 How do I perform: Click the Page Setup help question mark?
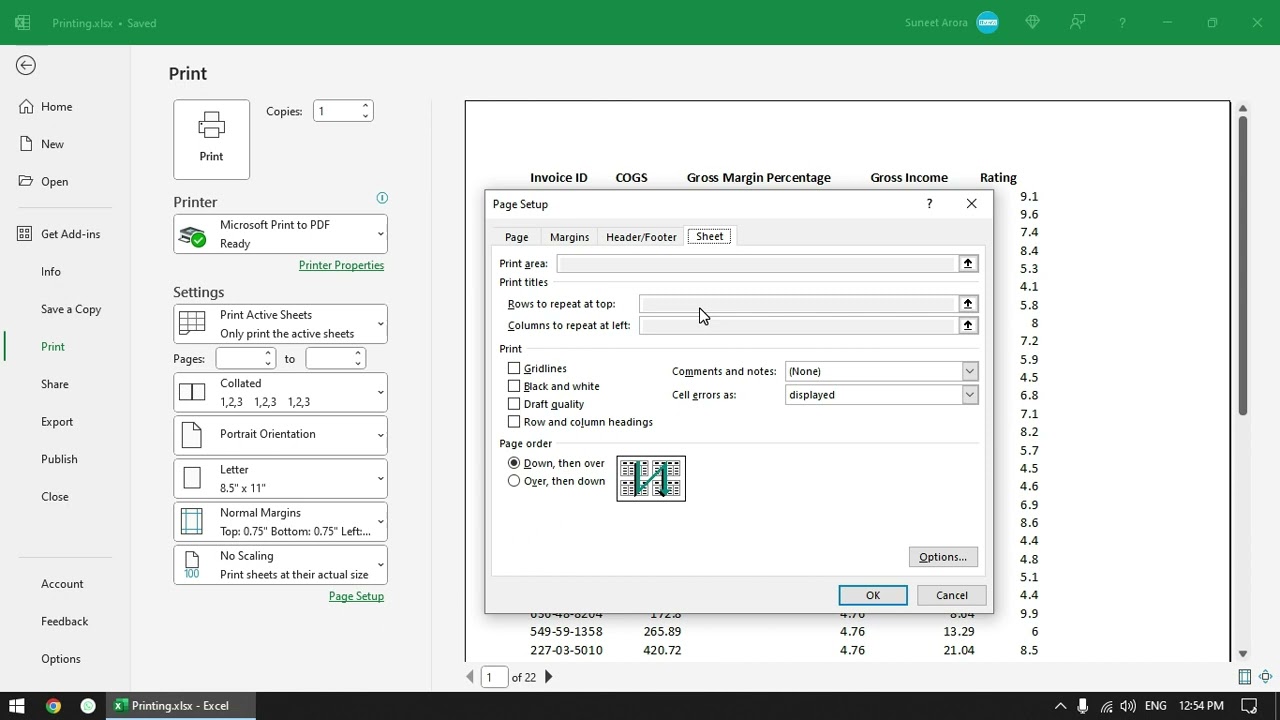(x=929, y=204)
